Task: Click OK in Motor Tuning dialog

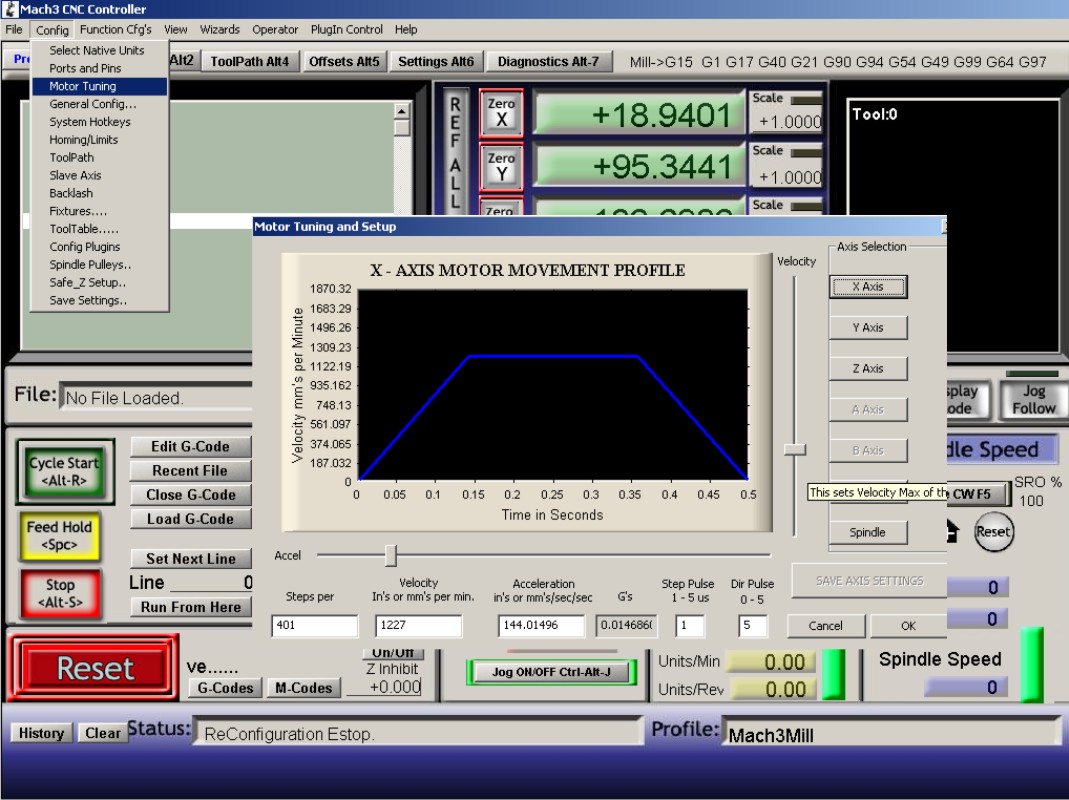Action: tap(907, 626)
